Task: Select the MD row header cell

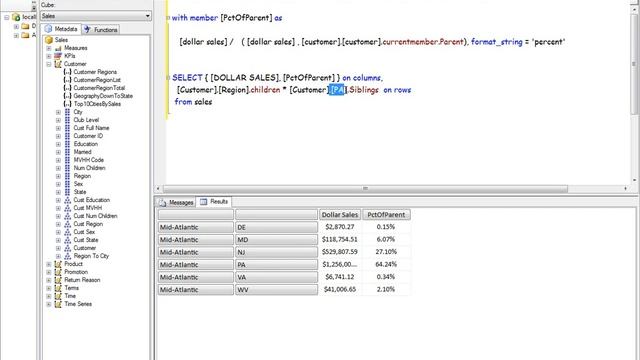Action: click(276, 240)
